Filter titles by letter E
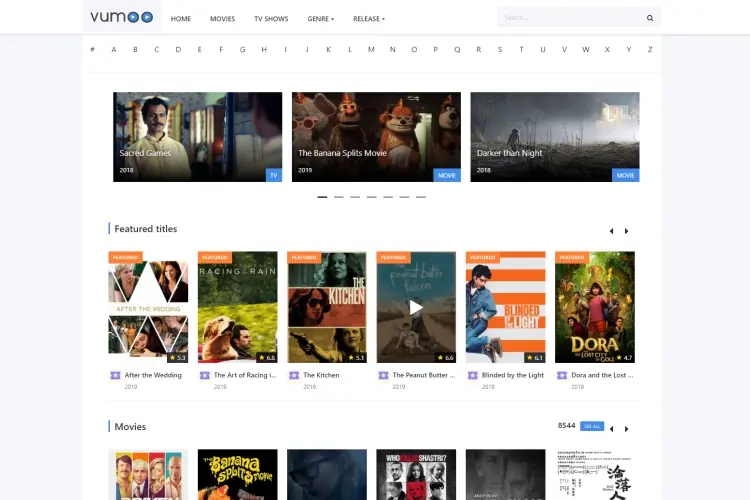 pos(199,49)
